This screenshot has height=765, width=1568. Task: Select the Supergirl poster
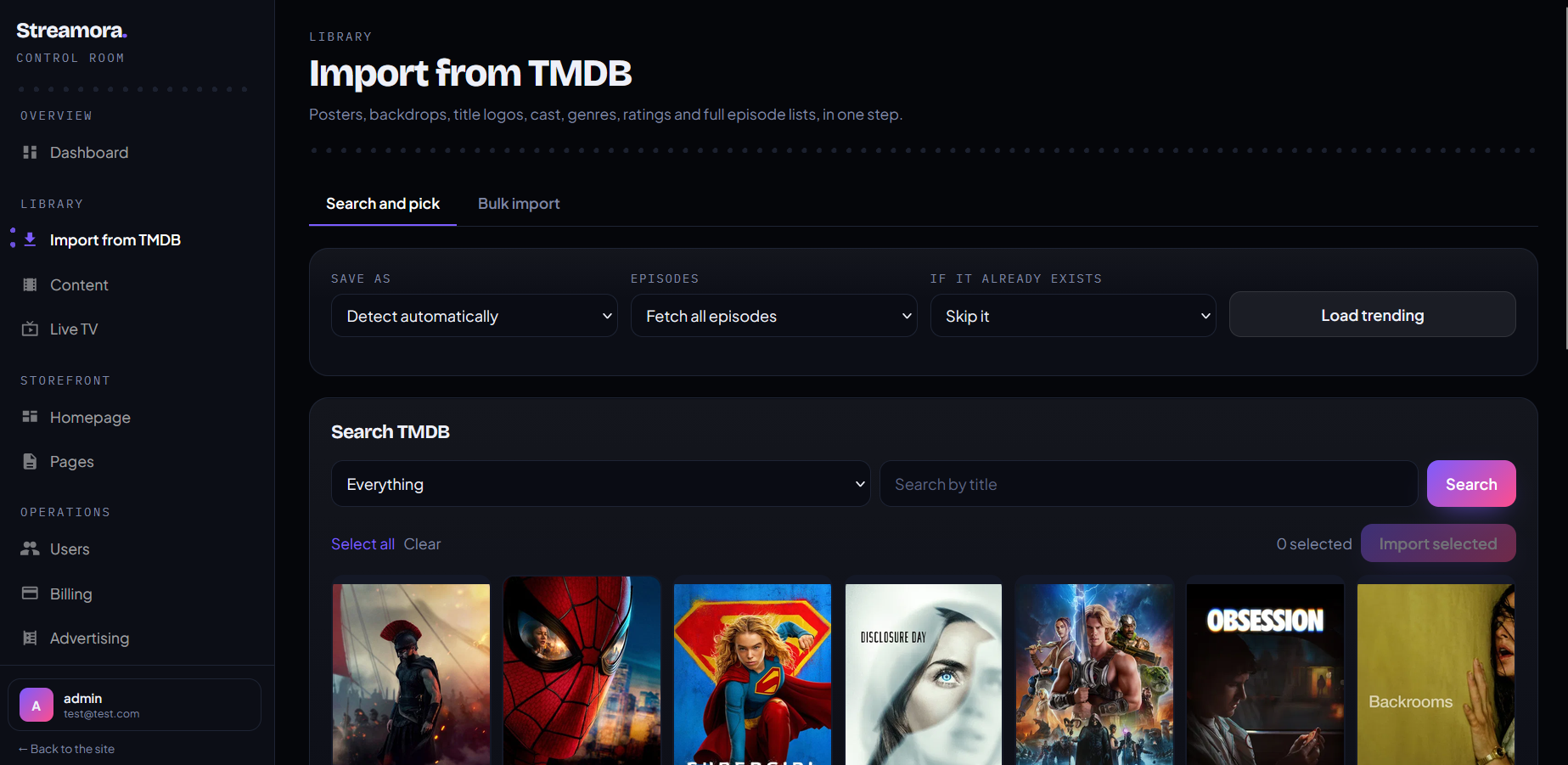pyautogui.click(x=752, y=674)
